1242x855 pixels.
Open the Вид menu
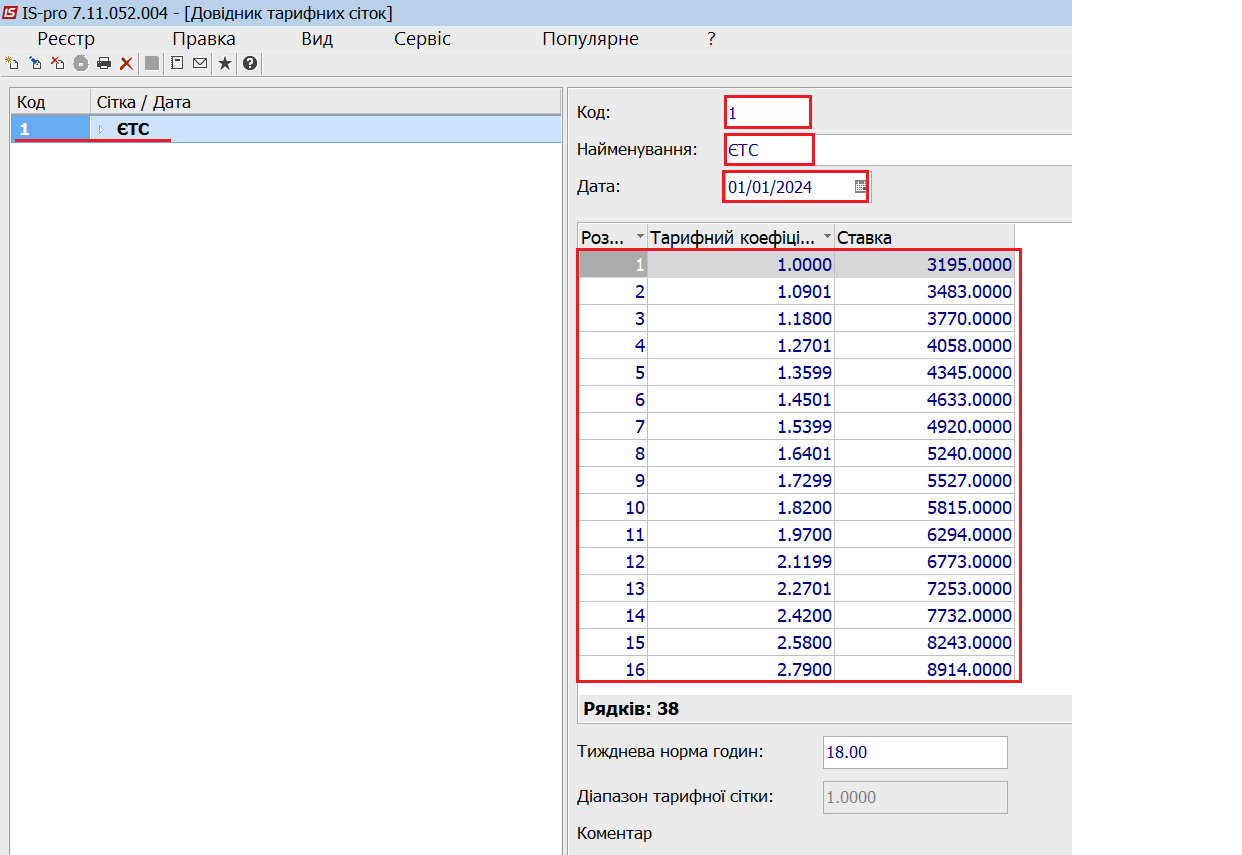pyautogui.click(x=317, y=39)
